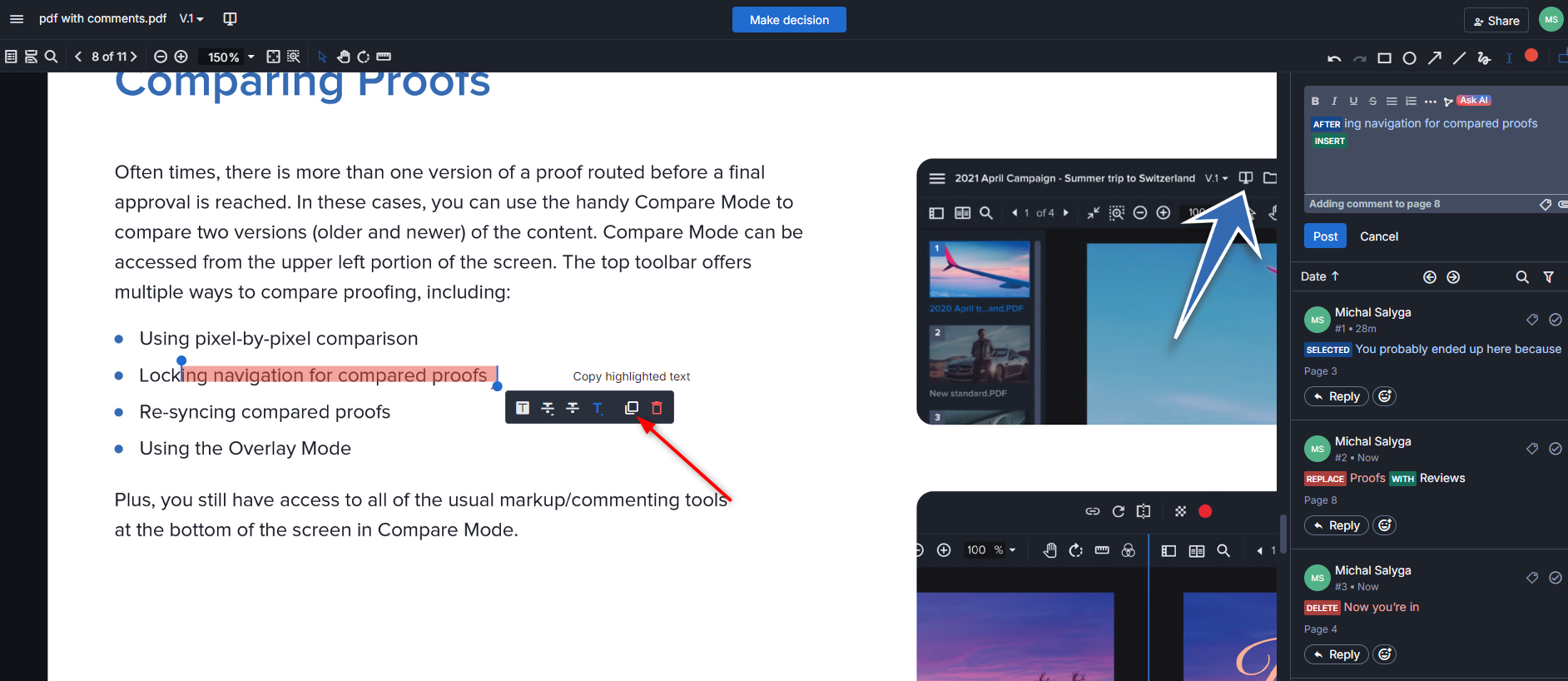The width and height of the screenshot is (1568, 681).
Task: Select the hand pan tool
Action: 343,57
